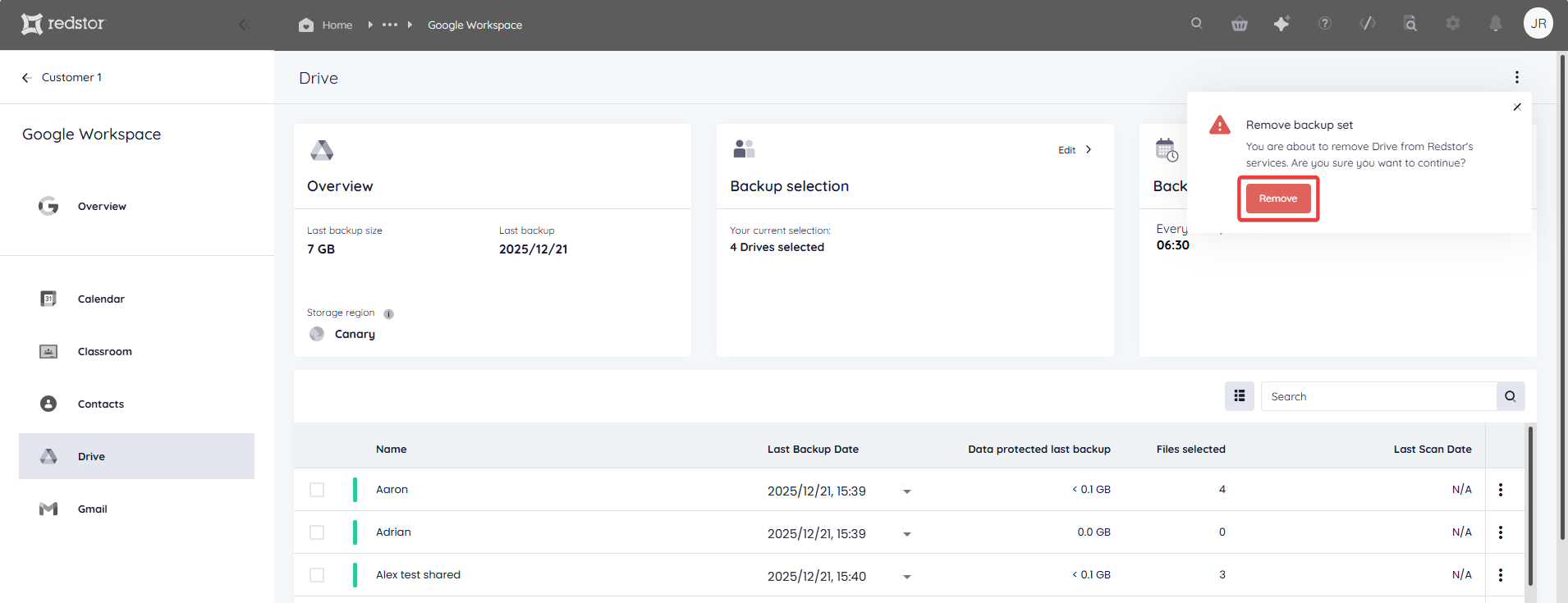
Task: Close the Remove backup set dialog
Action: [1517, 107]
